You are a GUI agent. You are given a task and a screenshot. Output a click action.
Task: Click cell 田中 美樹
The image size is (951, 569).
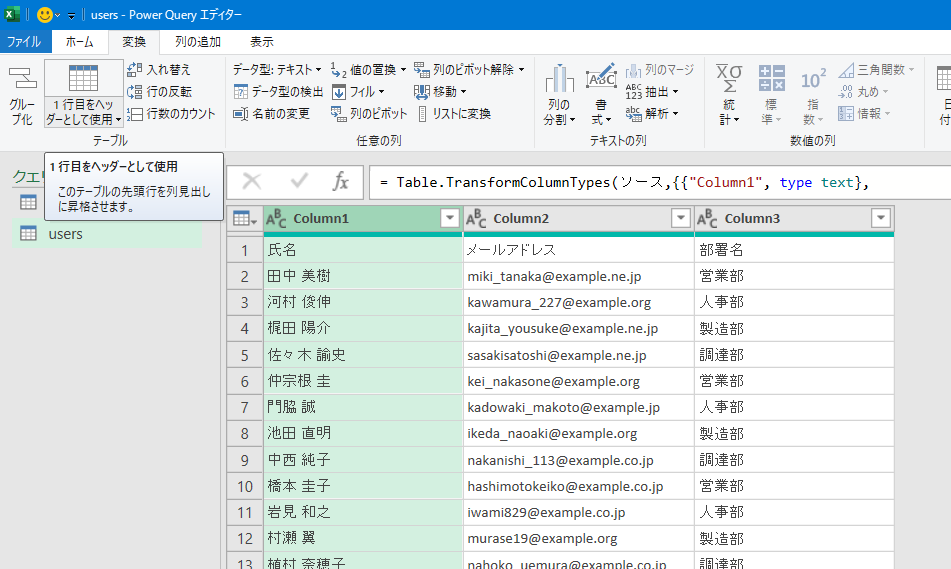[363, 277]
